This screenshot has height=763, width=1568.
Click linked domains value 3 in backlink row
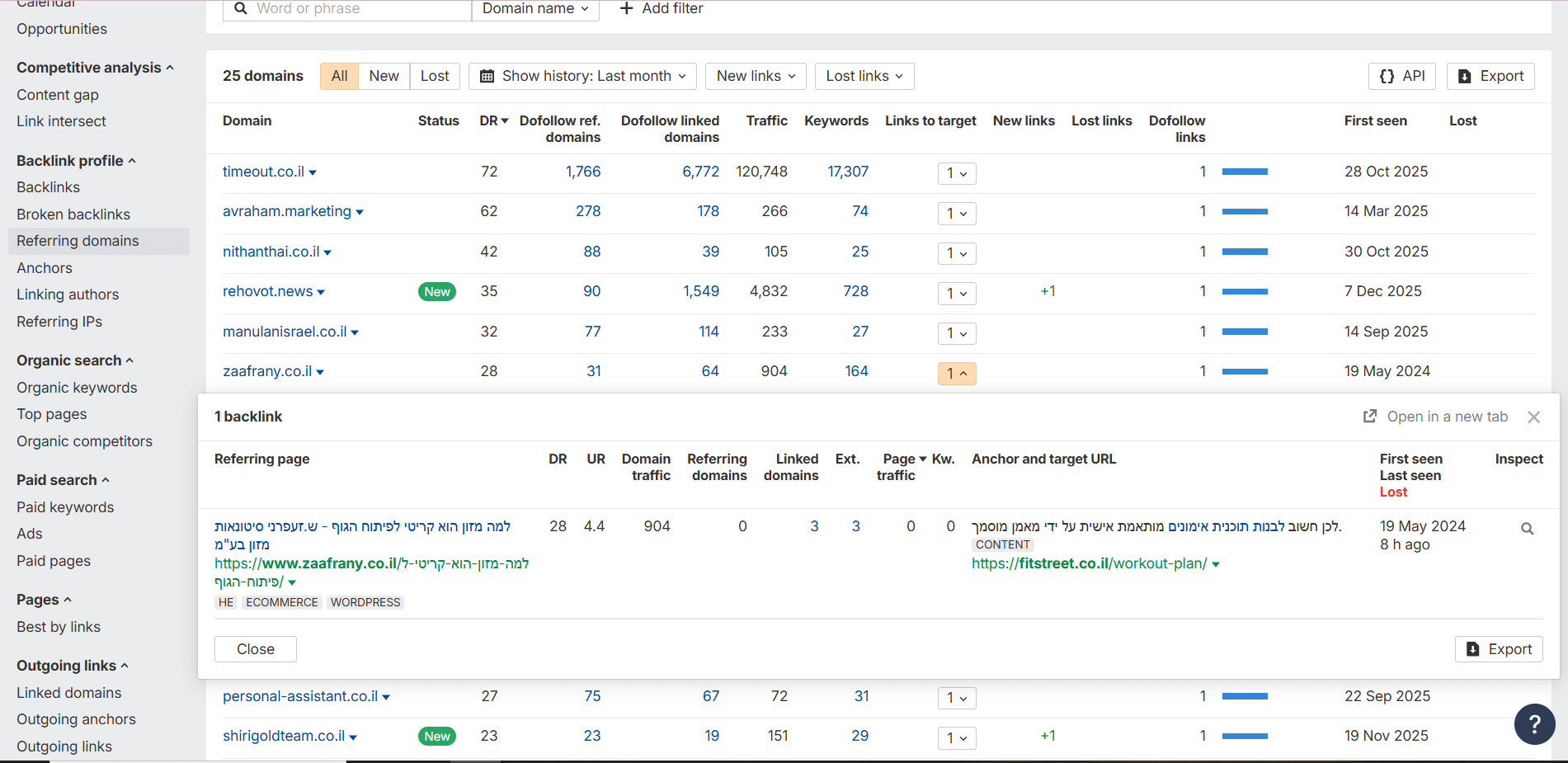814,526
